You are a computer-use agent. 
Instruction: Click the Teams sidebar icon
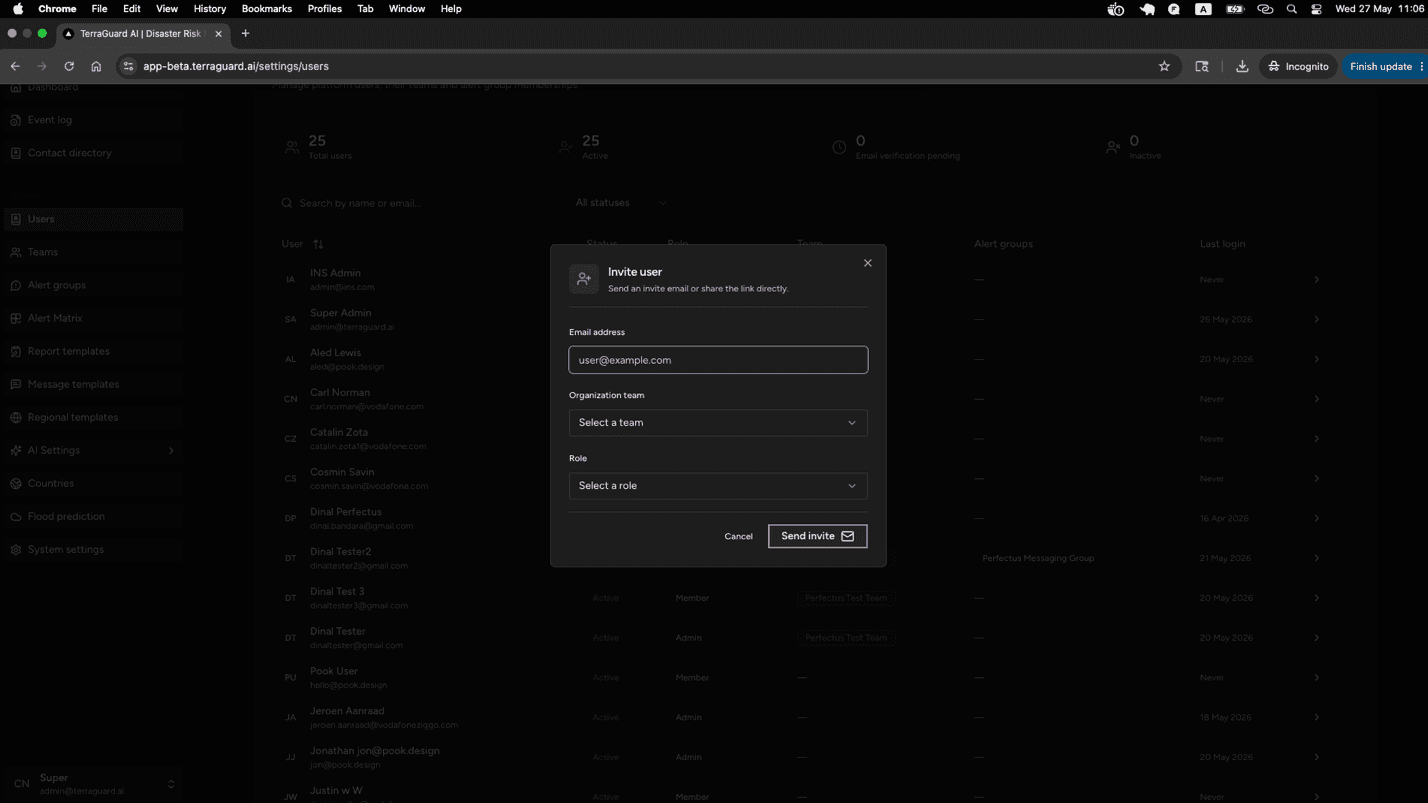click(x=16, y=252)
